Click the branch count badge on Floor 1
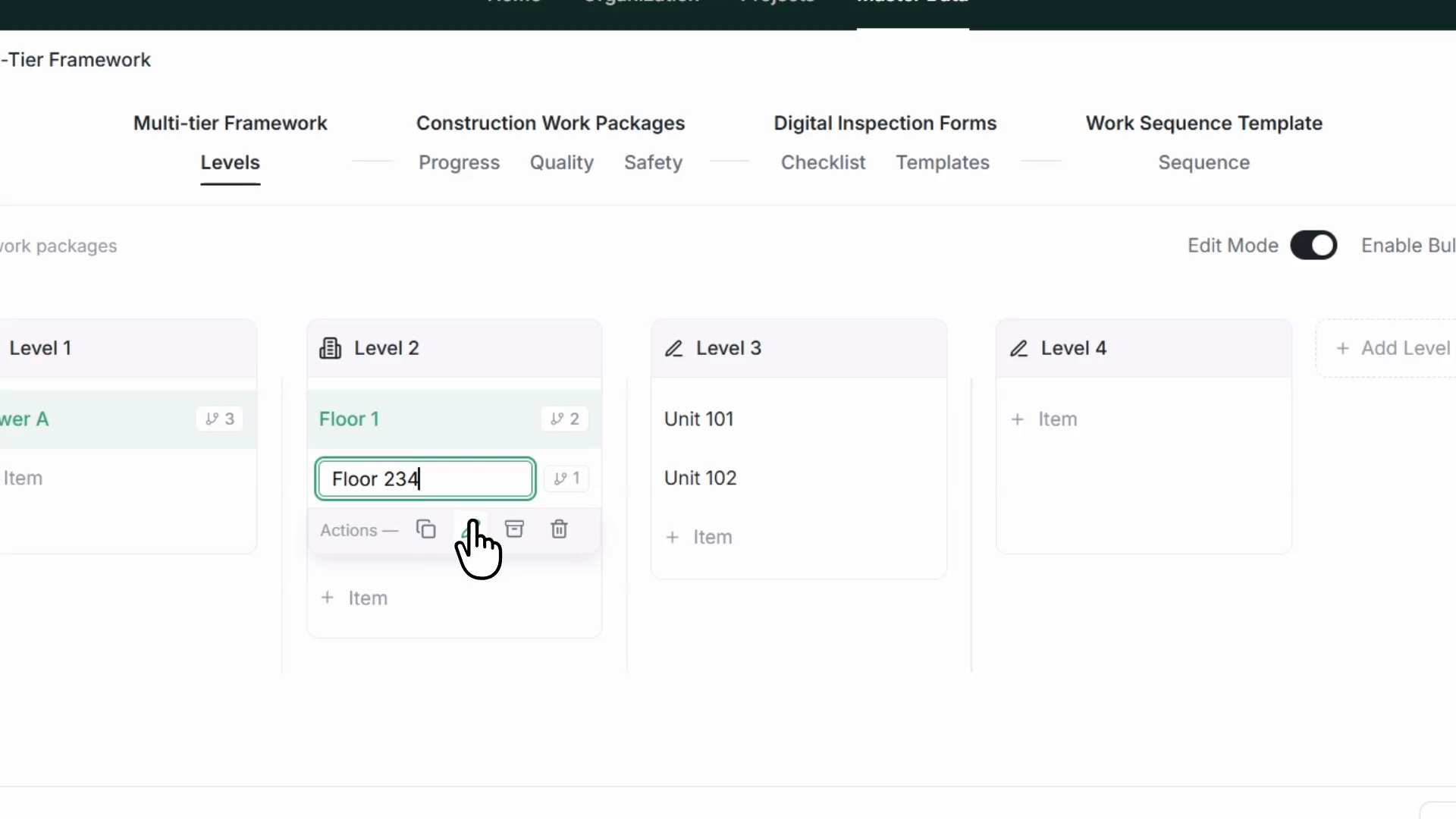The width and height of the screenshot is (1456, 819). [x=565, y=419]
